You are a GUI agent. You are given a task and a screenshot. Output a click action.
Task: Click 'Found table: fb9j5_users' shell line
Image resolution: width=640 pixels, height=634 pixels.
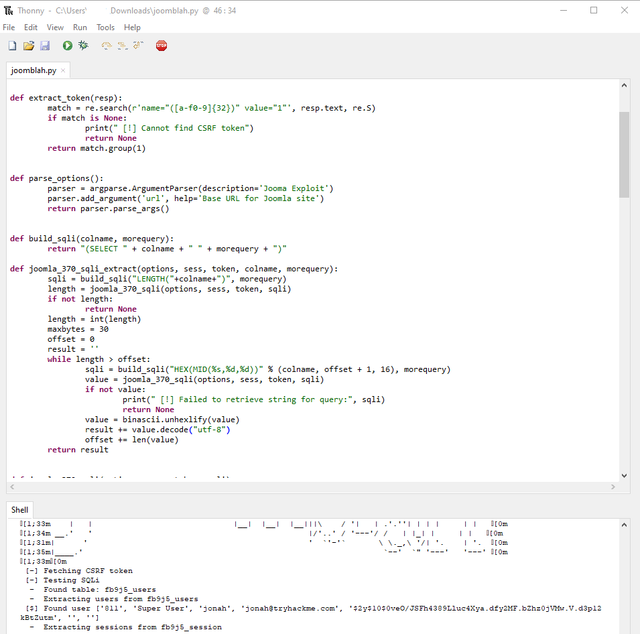coord(93,590)
